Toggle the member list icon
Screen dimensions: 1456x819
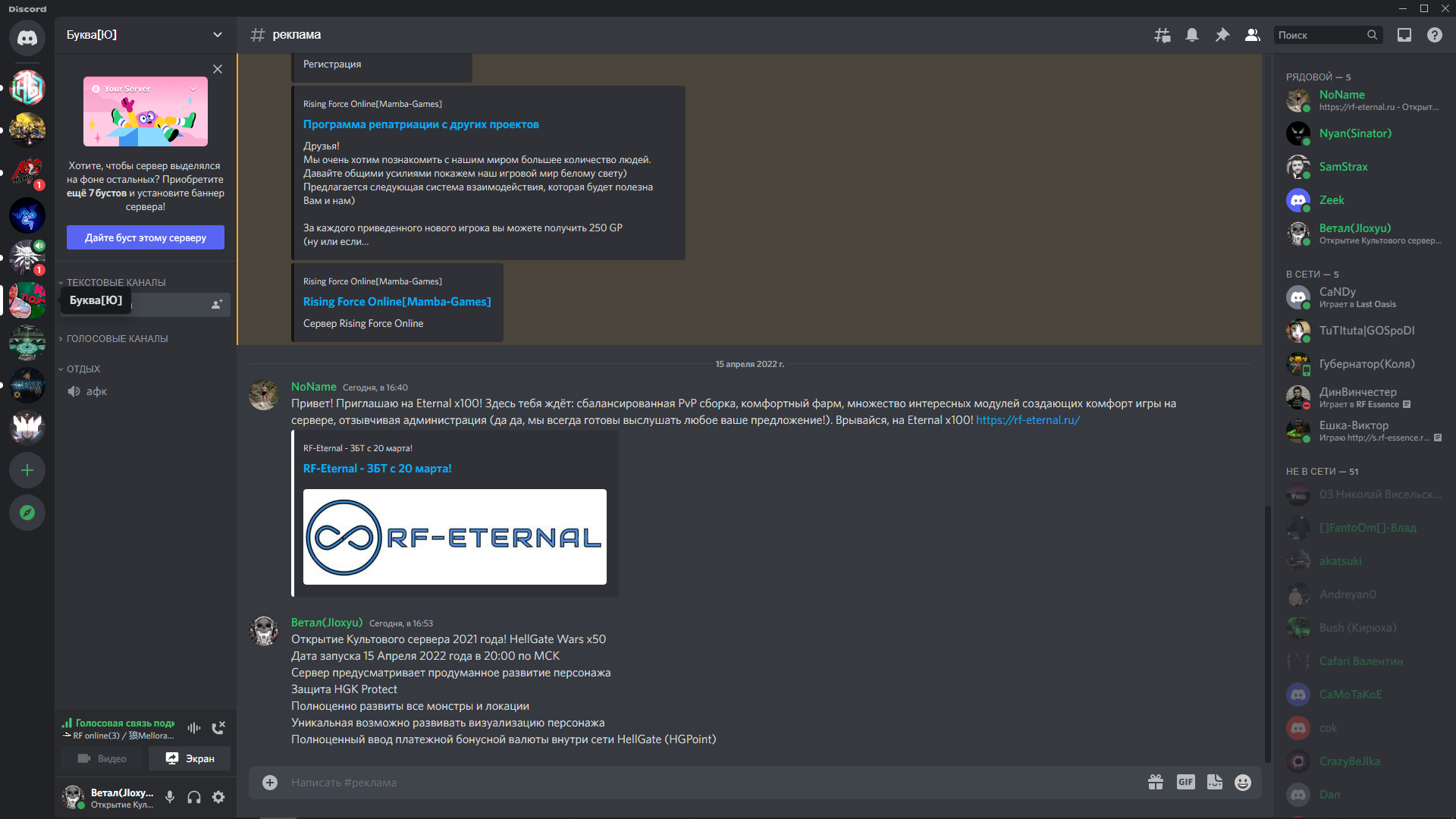tap(1253, 35)
